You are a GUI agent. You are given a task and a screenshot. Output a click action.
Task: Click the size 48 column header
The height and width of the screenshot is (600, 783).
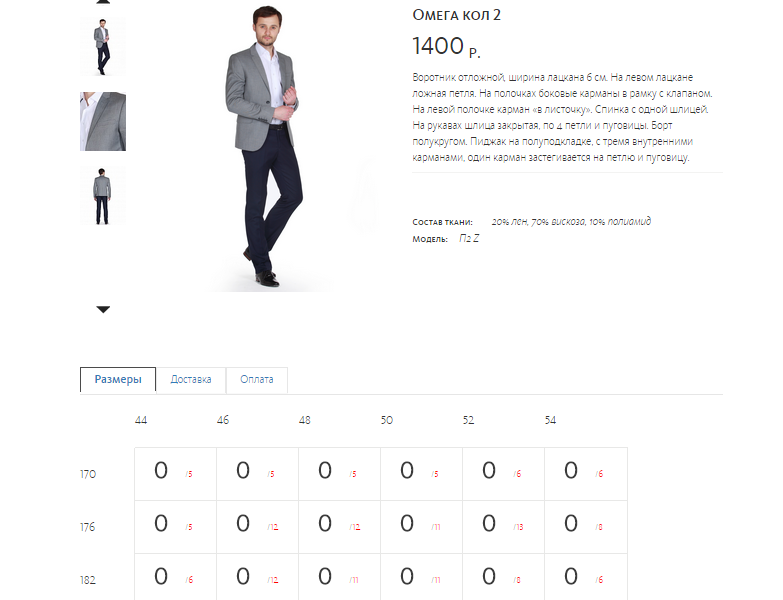click(x=305, y=420)
